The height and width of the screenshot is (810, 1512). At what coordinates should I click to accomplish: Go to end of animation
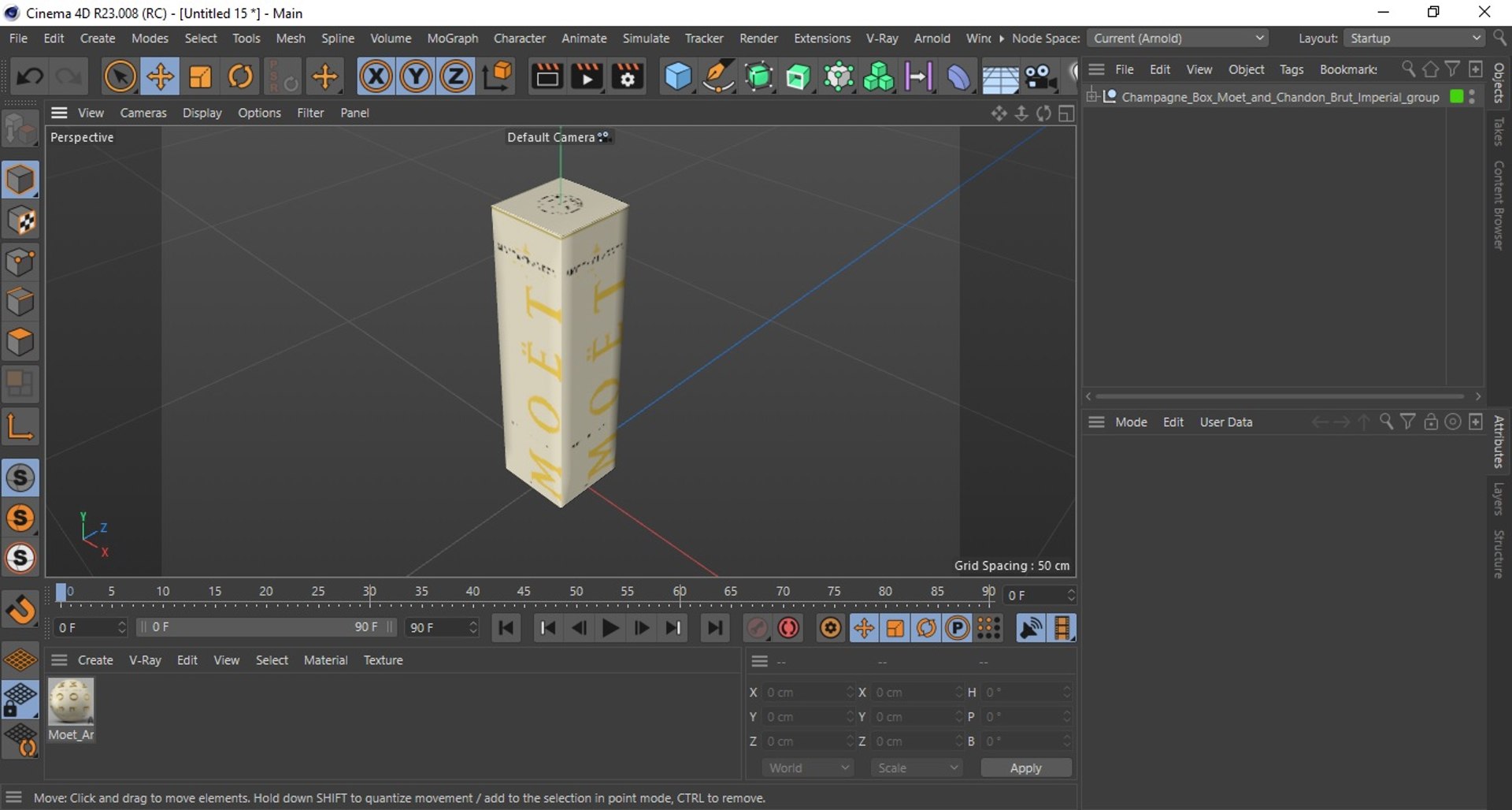(714, 628)
